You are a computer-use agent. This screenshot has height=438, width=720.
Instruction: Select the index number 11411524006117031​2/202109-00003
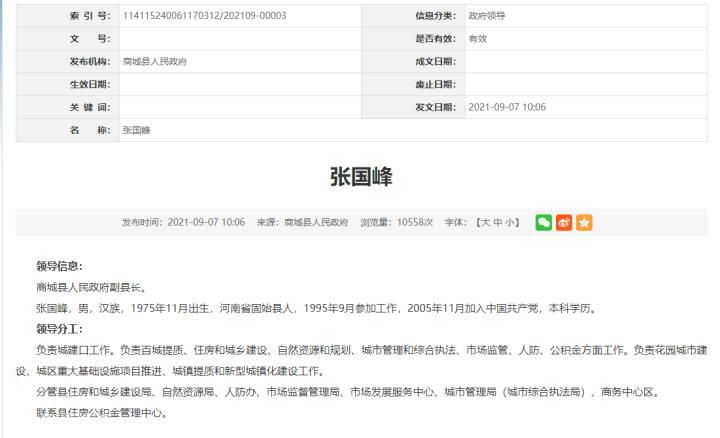[x=205, y=16]
